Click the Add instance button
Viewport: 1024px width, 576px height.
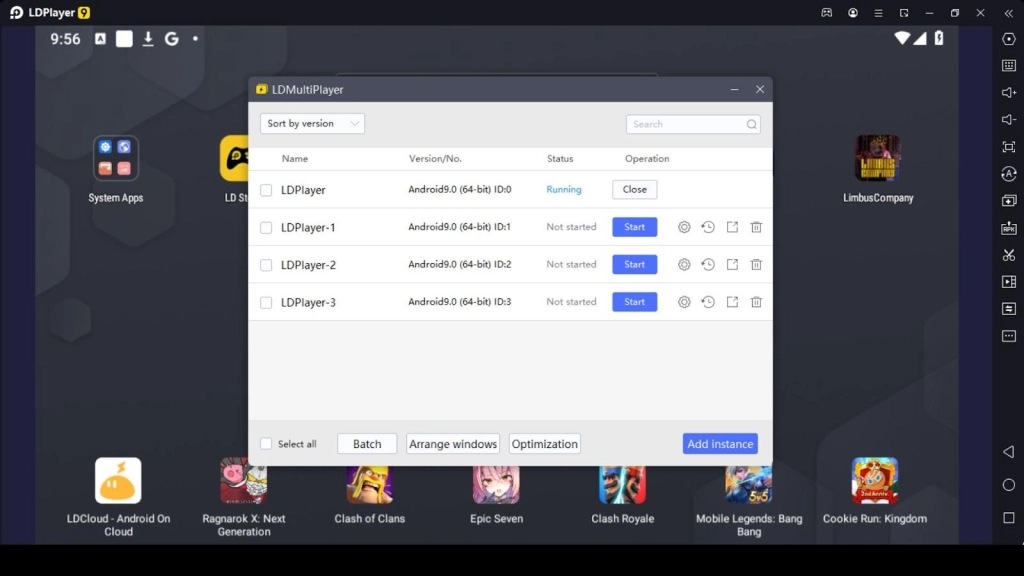(720, 444)
